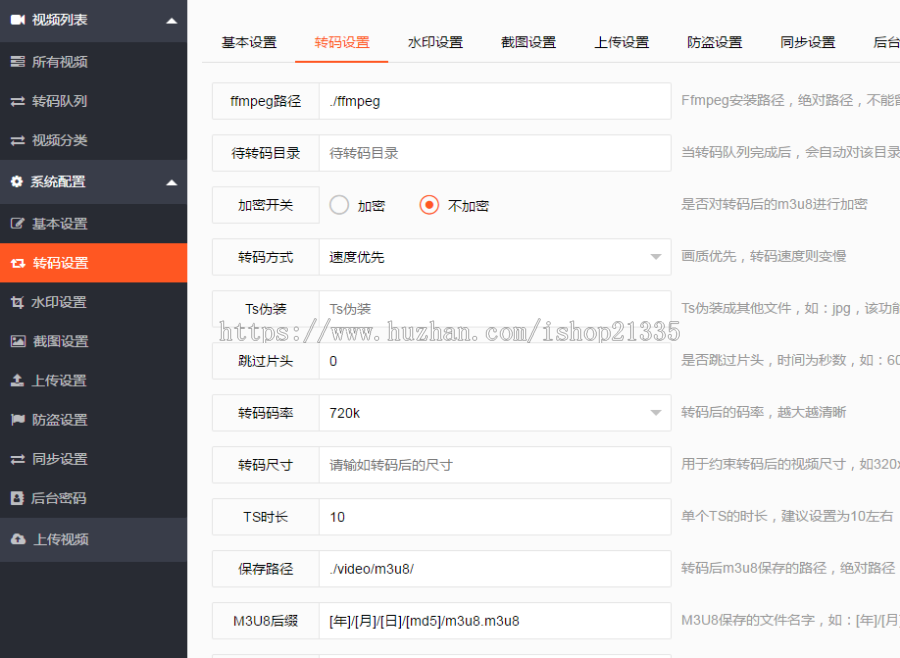The height and width of the screenshot is (658, 900).
Task: Click the picture icon beside sidebar 截图设置
Action: [18, 341]
